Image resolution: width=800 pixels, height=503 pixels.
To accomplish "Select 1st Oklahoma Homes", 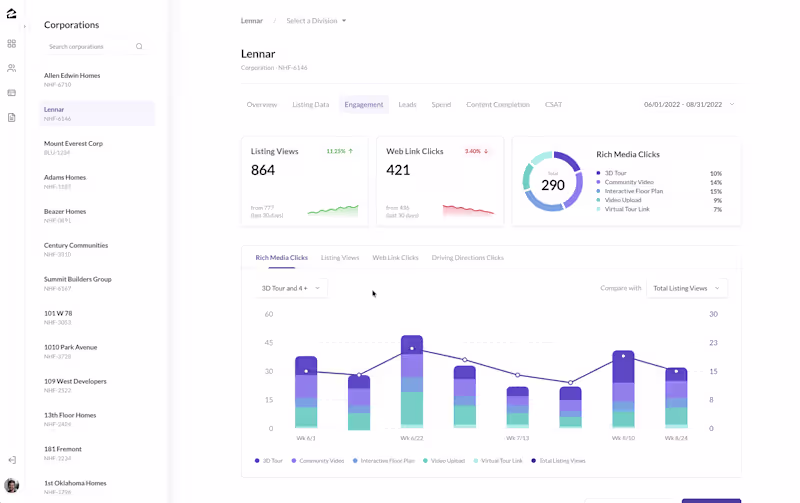I will pos(97,487).
